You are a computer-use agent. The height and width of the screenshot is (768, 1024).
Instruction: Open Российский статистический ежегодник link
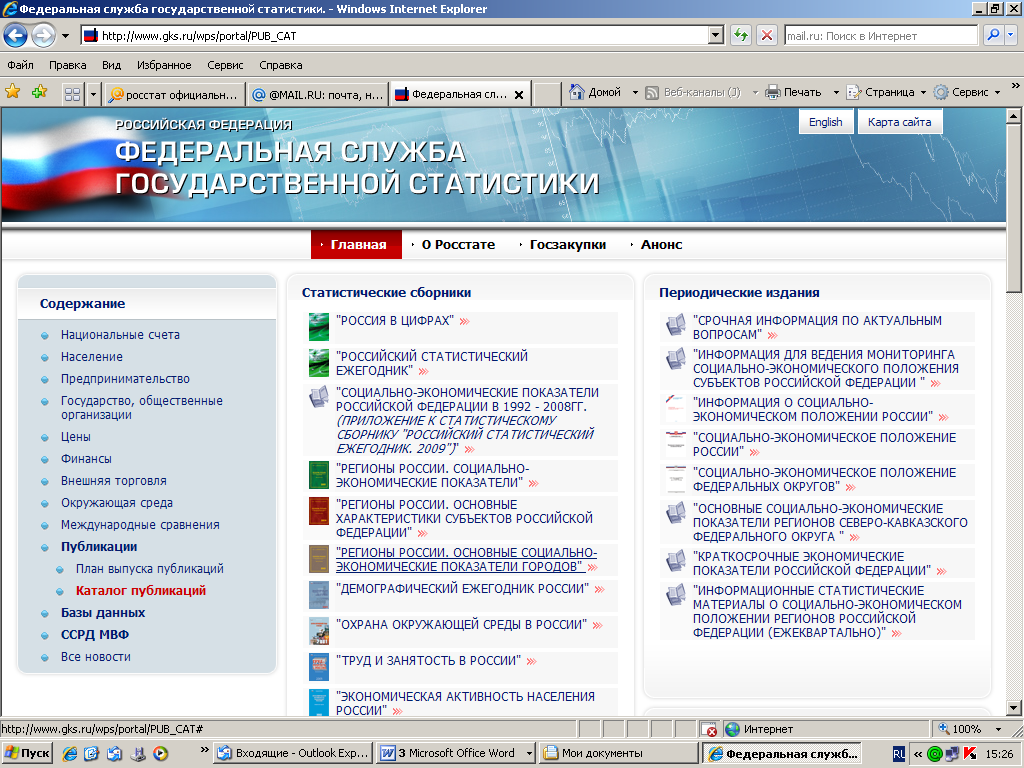(x=432, y=363)
